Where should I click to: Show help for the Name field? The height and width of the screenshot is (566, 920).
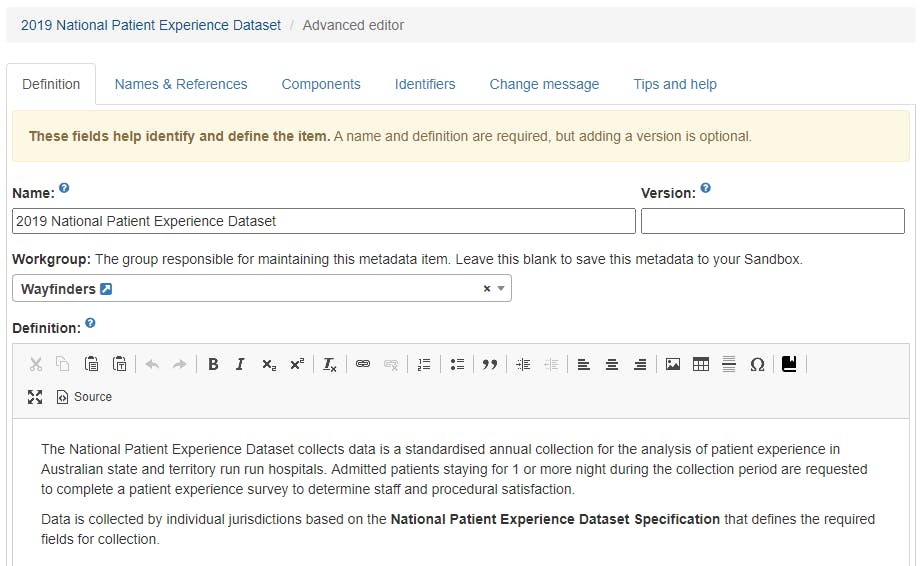(x=64, y=188)
